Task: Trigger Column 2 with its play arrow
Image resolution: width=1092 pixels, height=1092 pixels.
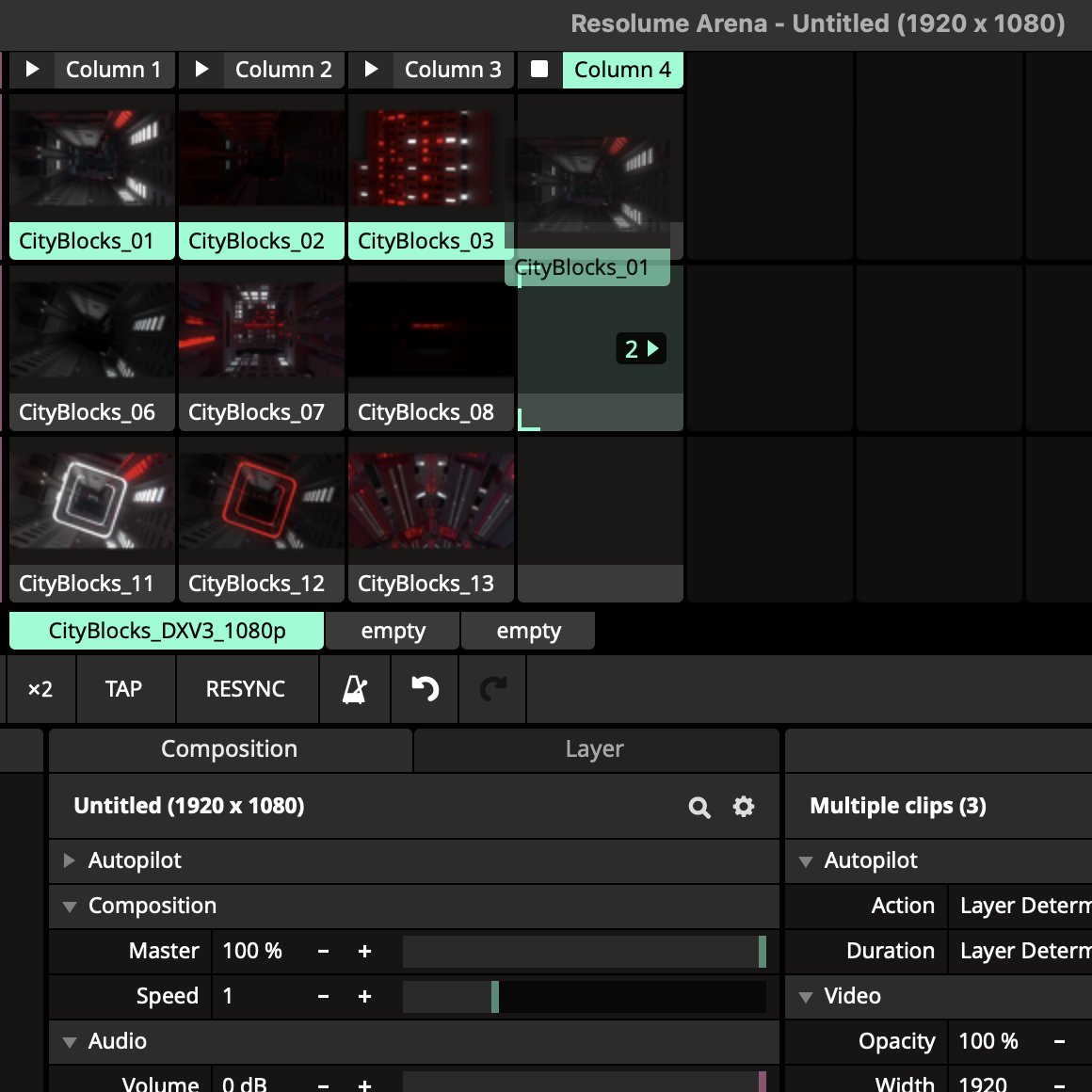Action: point(201,69)
